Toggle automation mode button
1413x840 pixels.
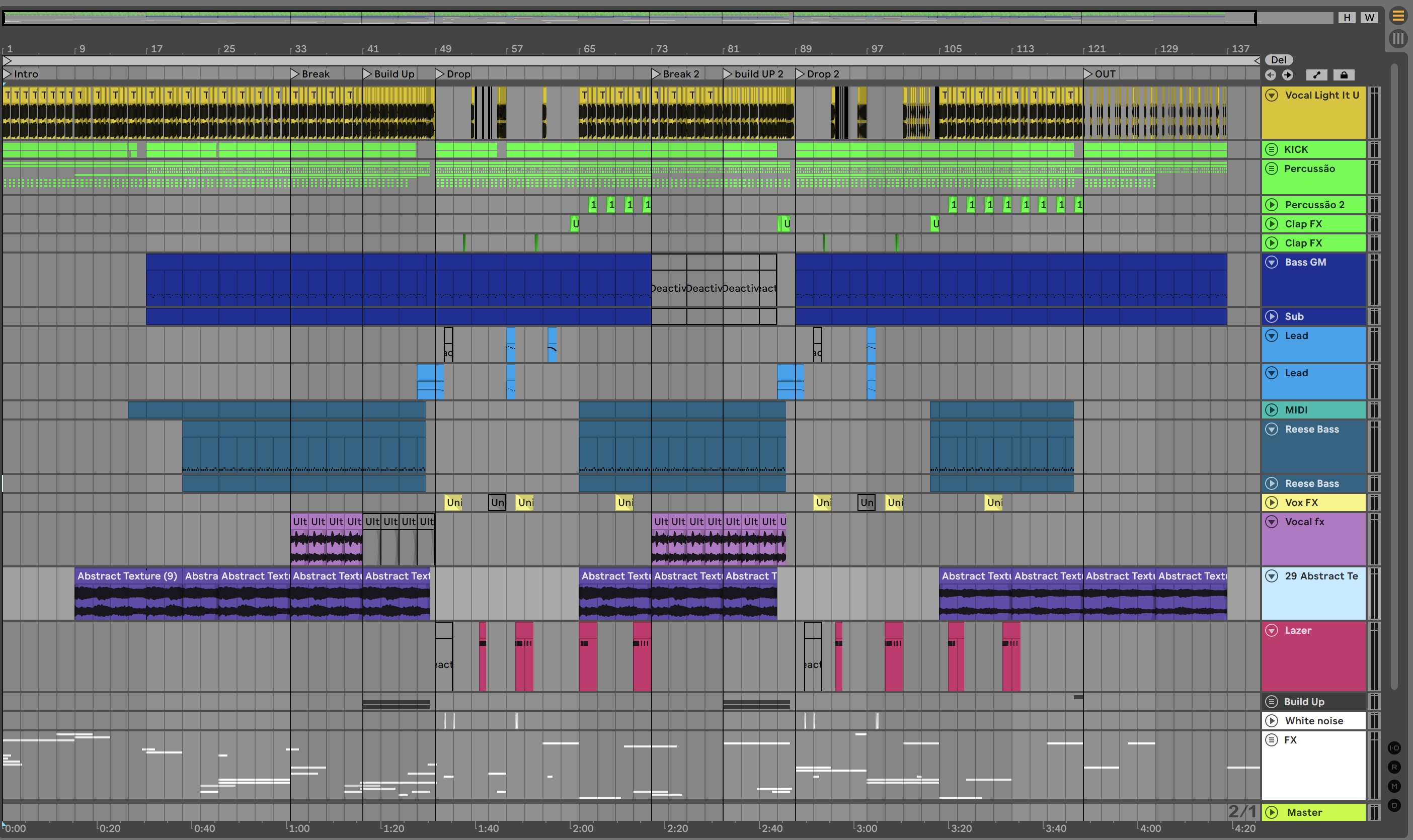click(1316, 75)
